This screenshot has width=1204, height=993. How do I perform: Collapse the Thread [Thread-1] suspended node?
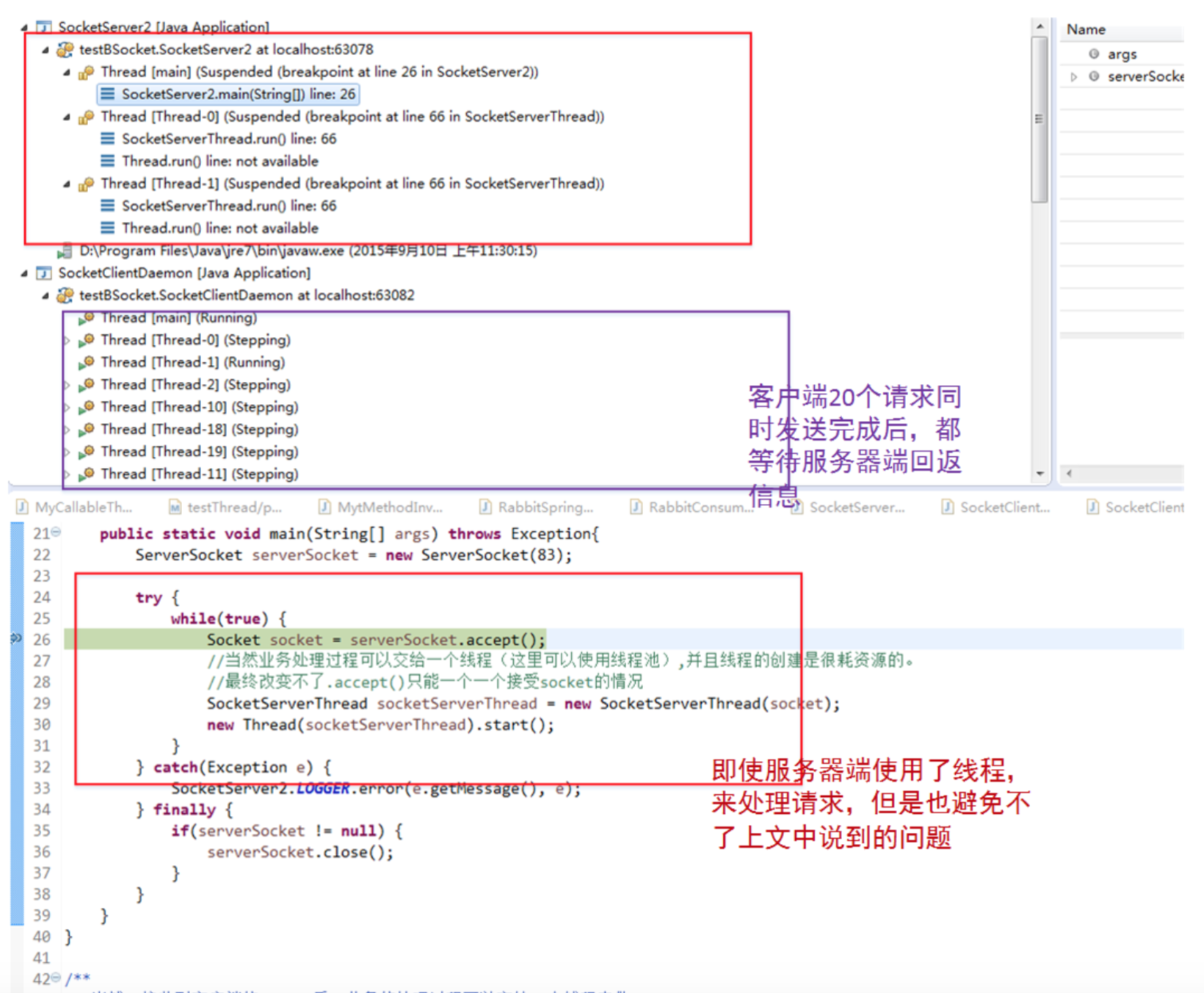click(67, 184)
